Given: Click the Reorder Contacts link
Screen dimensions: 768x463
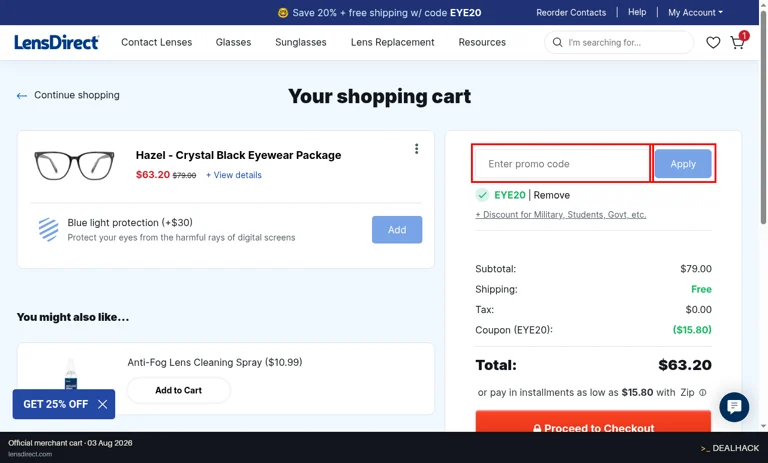Looking at the screenshot, I should point(571,13).
